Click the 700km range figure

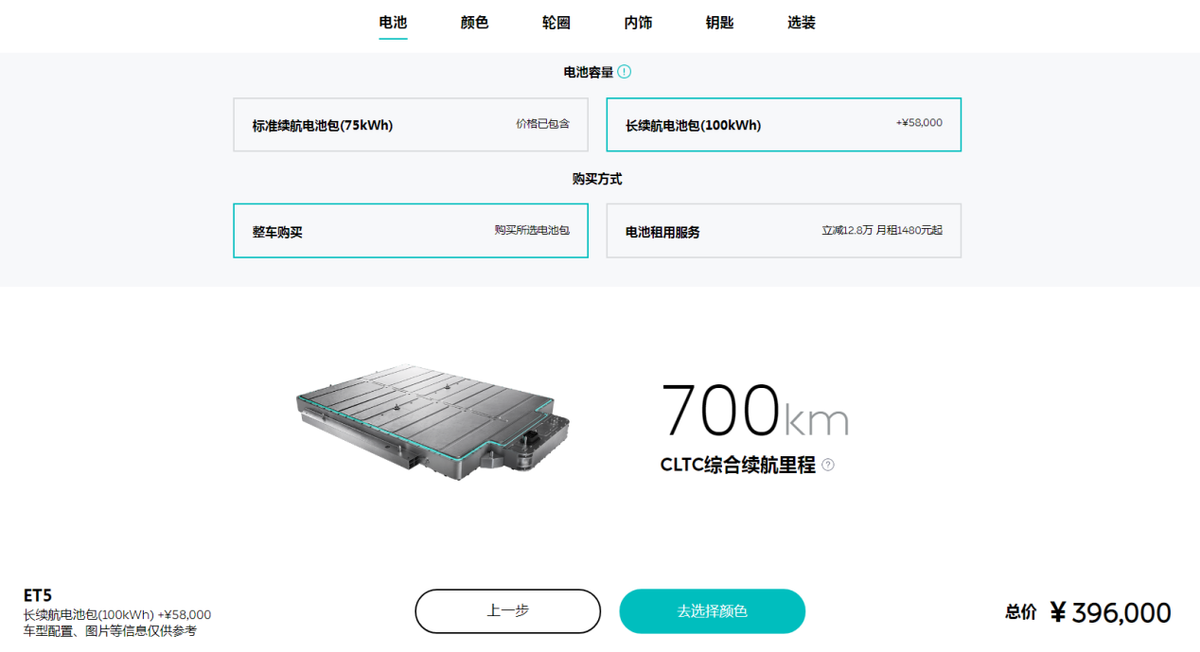[755, 410]
